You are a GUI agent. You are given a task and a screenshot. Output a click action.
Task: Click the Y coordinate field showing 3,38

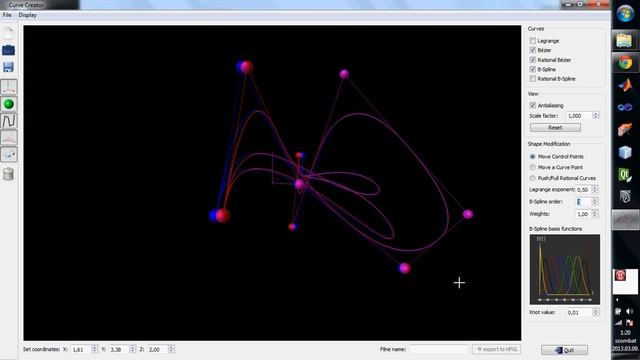(118, 349)
